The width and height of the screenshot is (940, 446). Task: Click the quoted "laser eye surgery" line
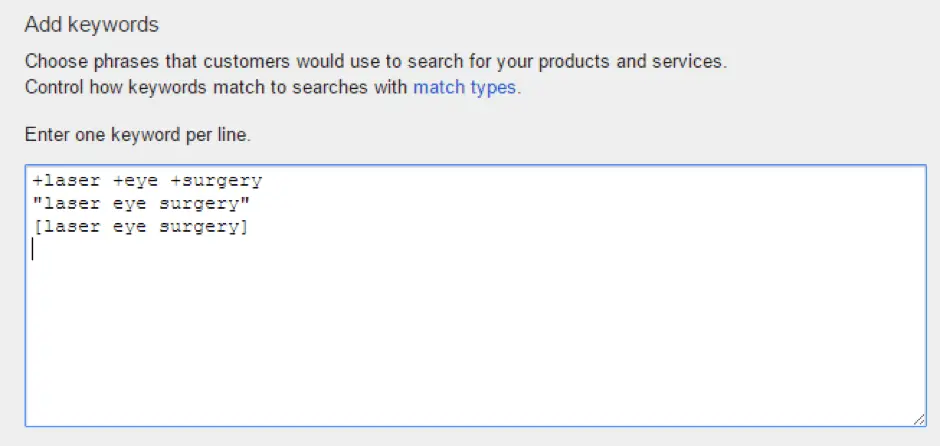(141, 204)
